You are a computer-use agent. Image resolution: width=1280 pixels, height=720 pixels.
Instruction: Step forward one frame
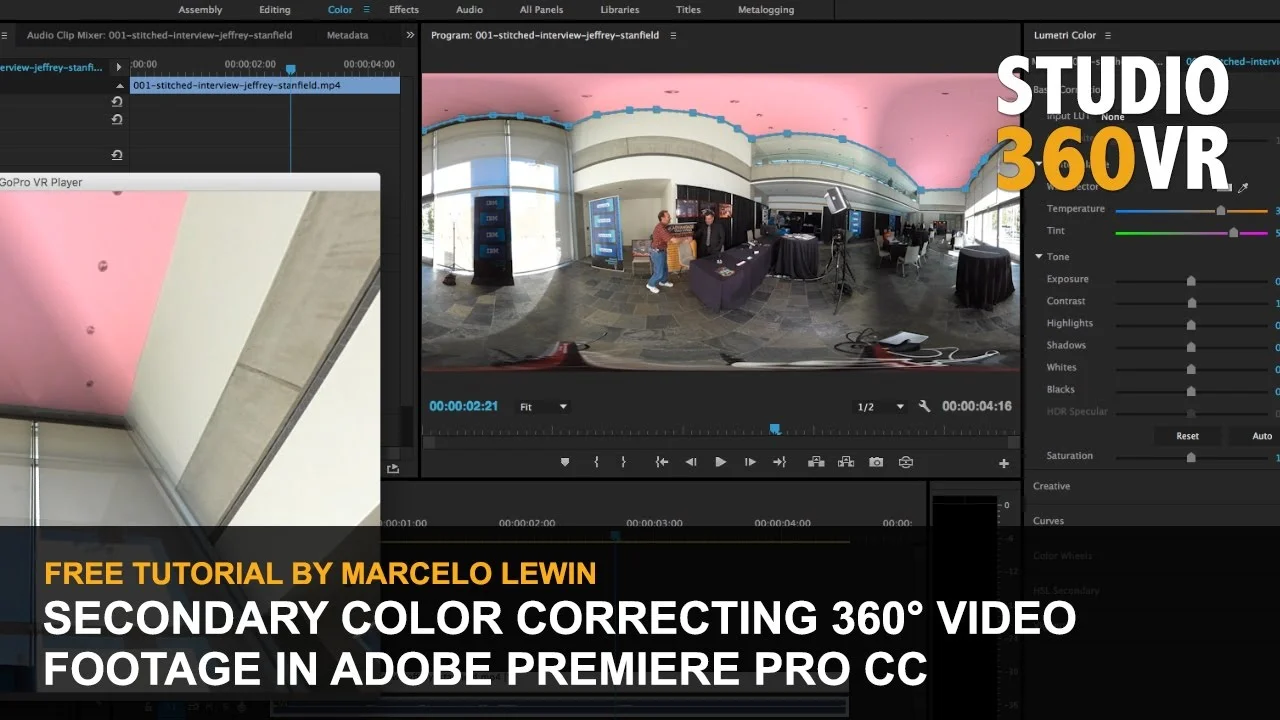click(x=750, y=462)
